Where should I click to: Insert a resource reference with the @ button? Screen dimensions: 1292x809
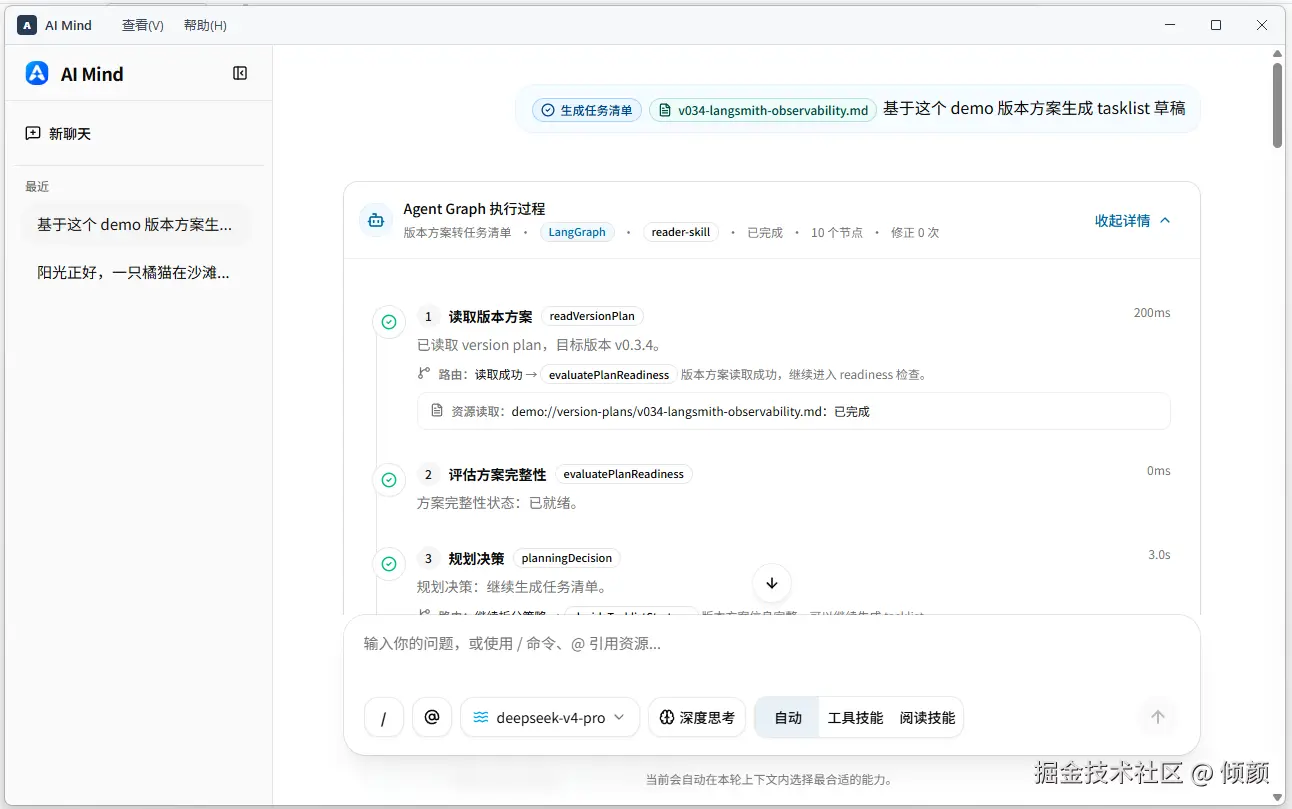point(432,717)
